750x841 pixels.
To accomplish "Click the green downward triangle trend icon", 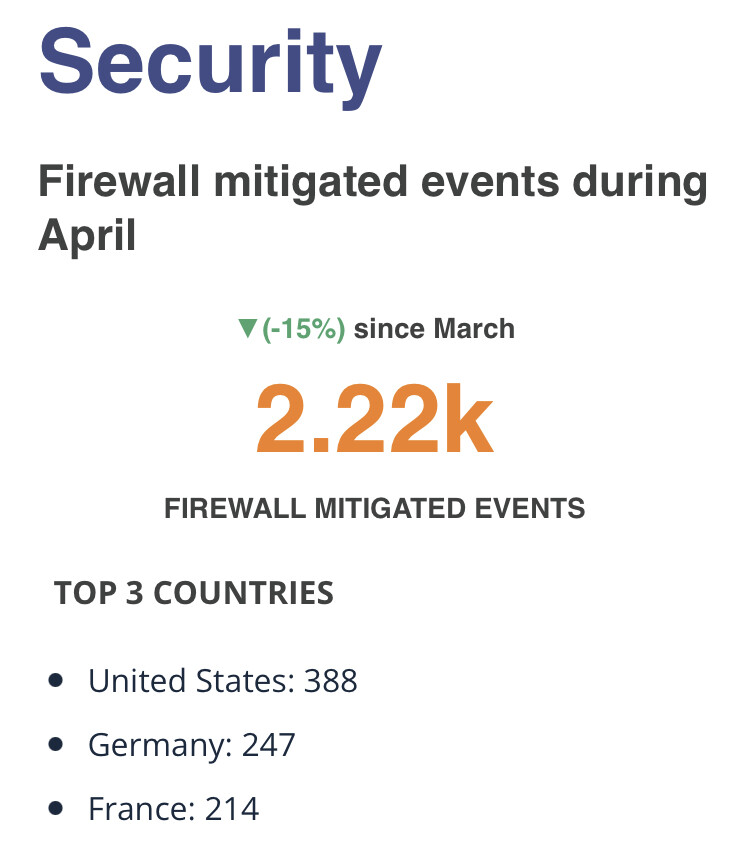I will point(248,329).
